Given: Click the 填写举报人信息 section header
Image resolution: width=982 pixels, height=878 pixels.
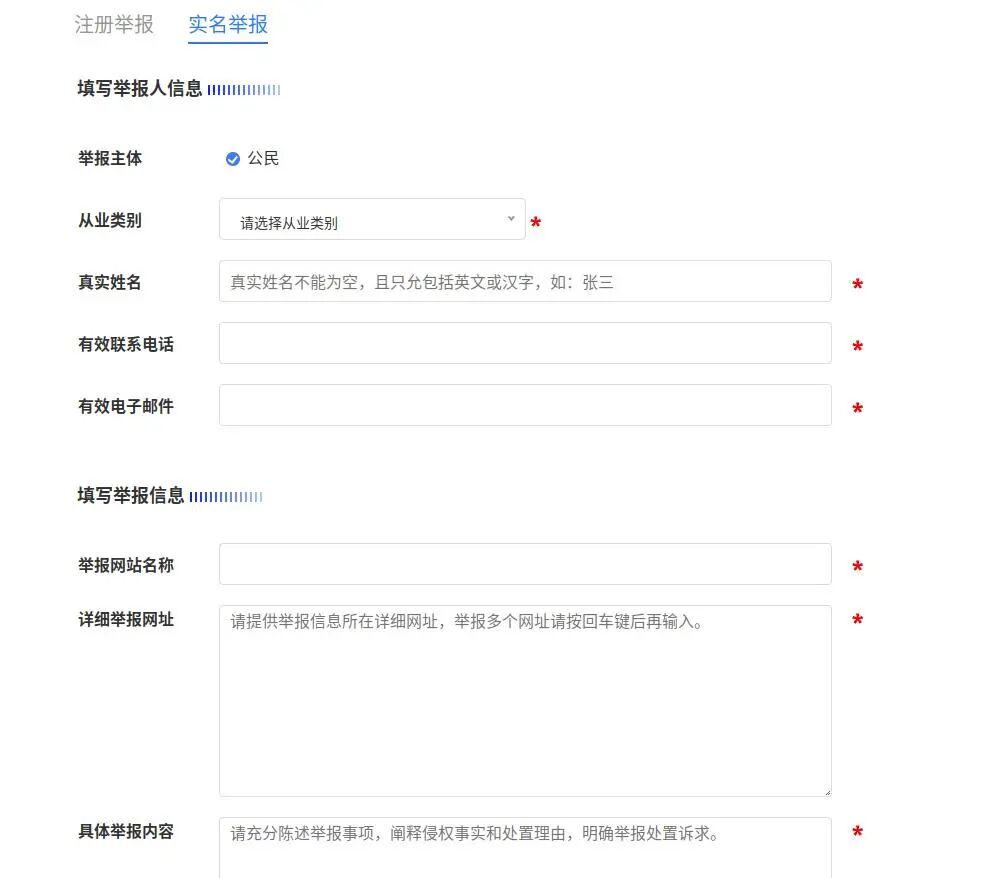Looking at the screenshot, I should (142, 89).
